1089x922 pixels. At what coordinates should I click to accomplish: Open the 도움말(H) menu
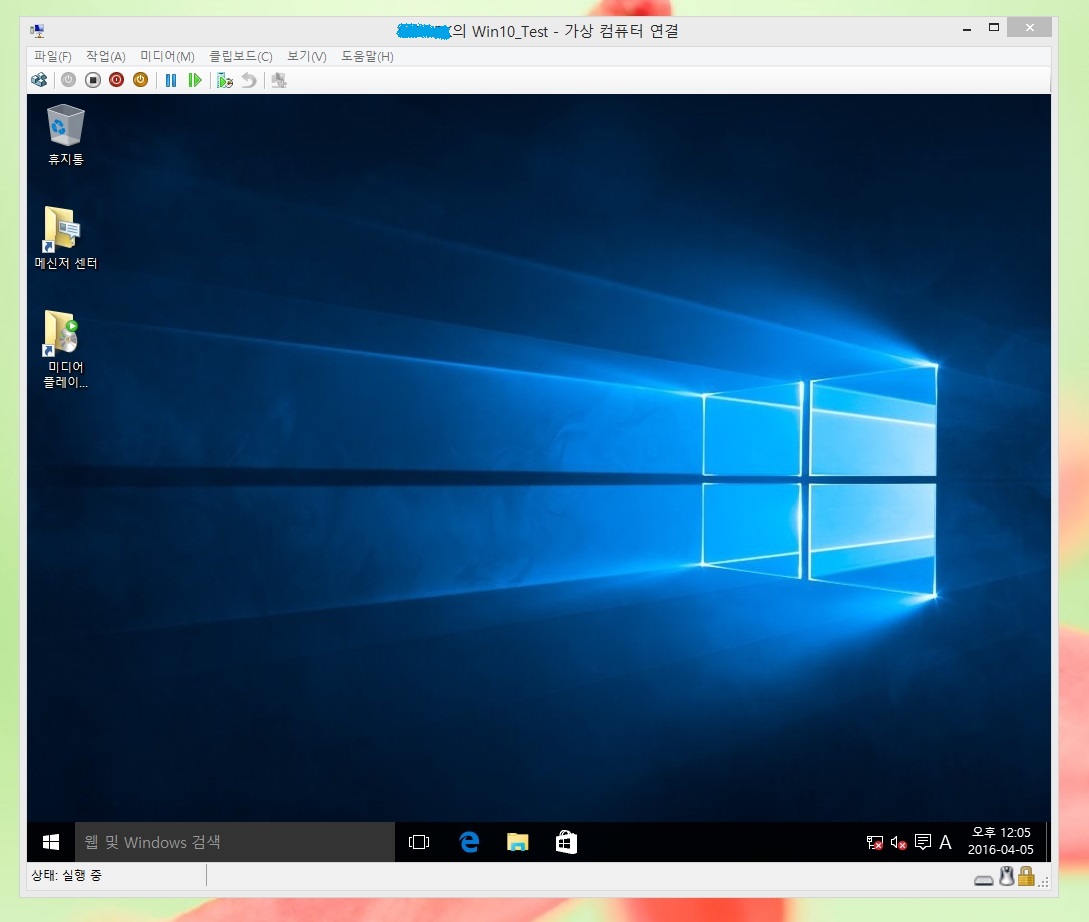tap(367, 56)
